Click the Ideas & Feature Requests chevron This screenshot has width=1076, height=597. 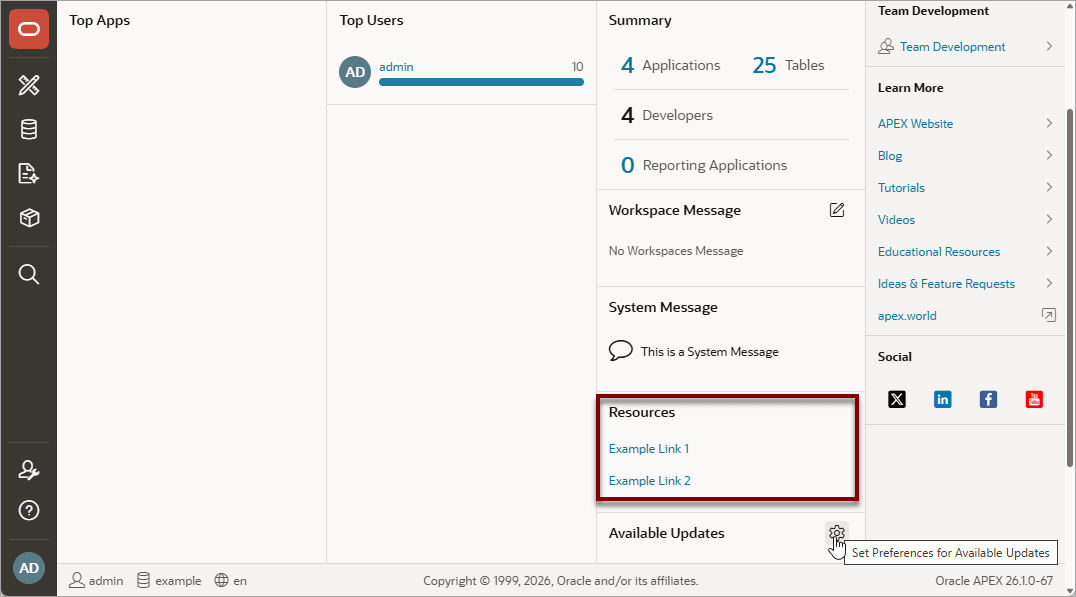(1049, 283)
